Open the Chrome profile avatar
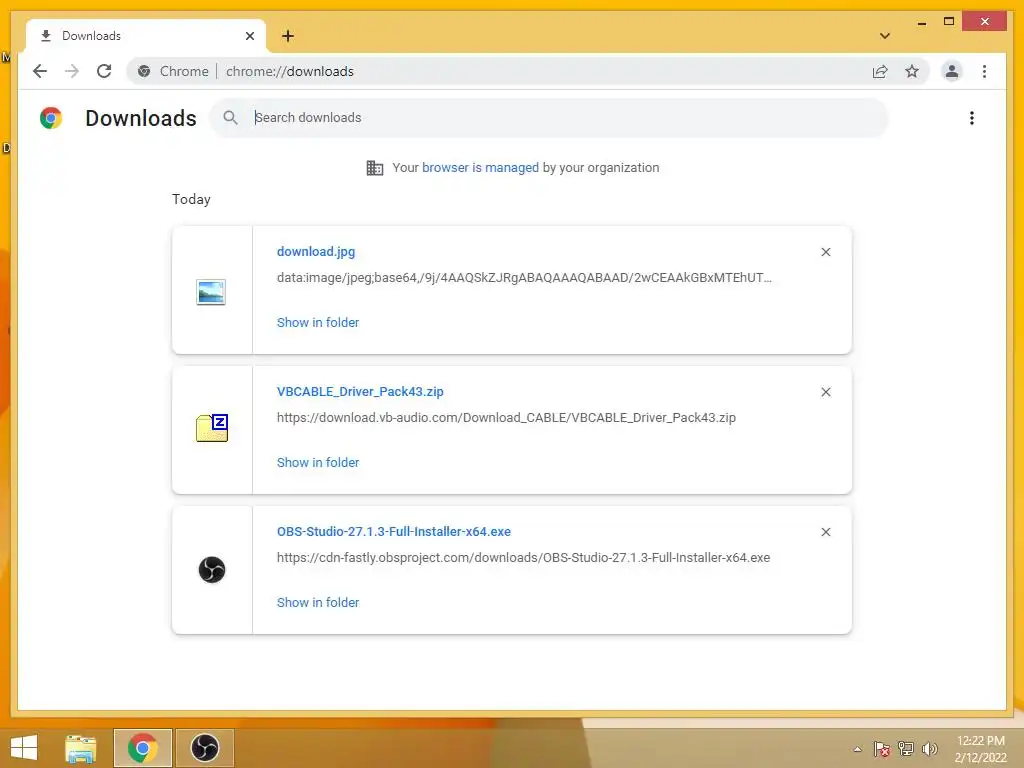 click(952, 71)
